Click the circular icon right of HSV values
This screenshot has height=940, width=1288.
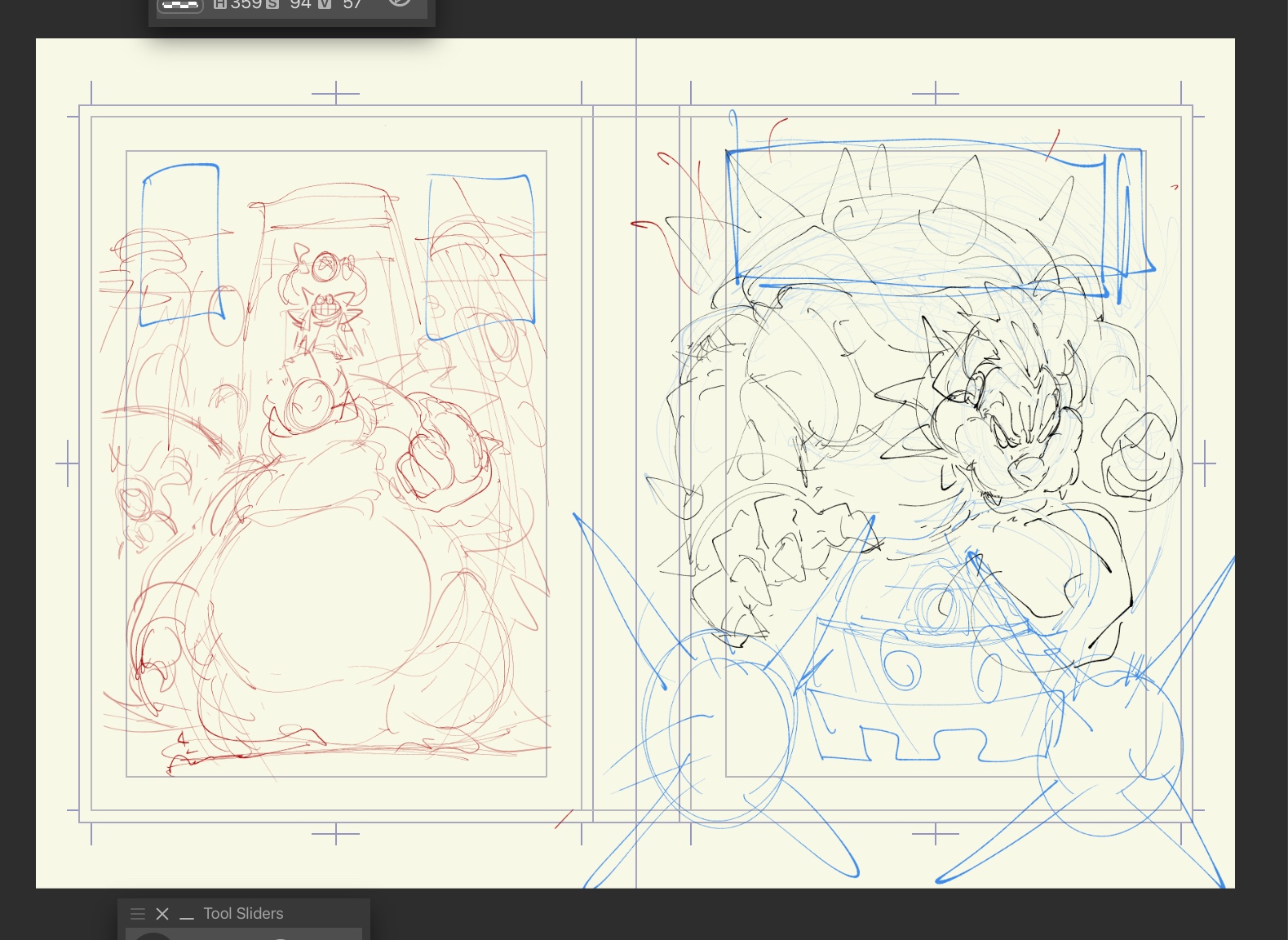tap(399, 3)
